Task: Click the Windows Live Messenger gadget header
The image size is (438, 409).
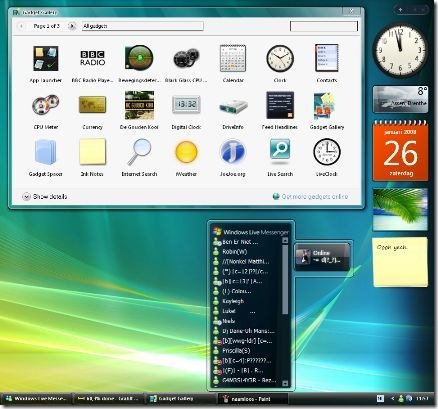Action: coord(251,232)
